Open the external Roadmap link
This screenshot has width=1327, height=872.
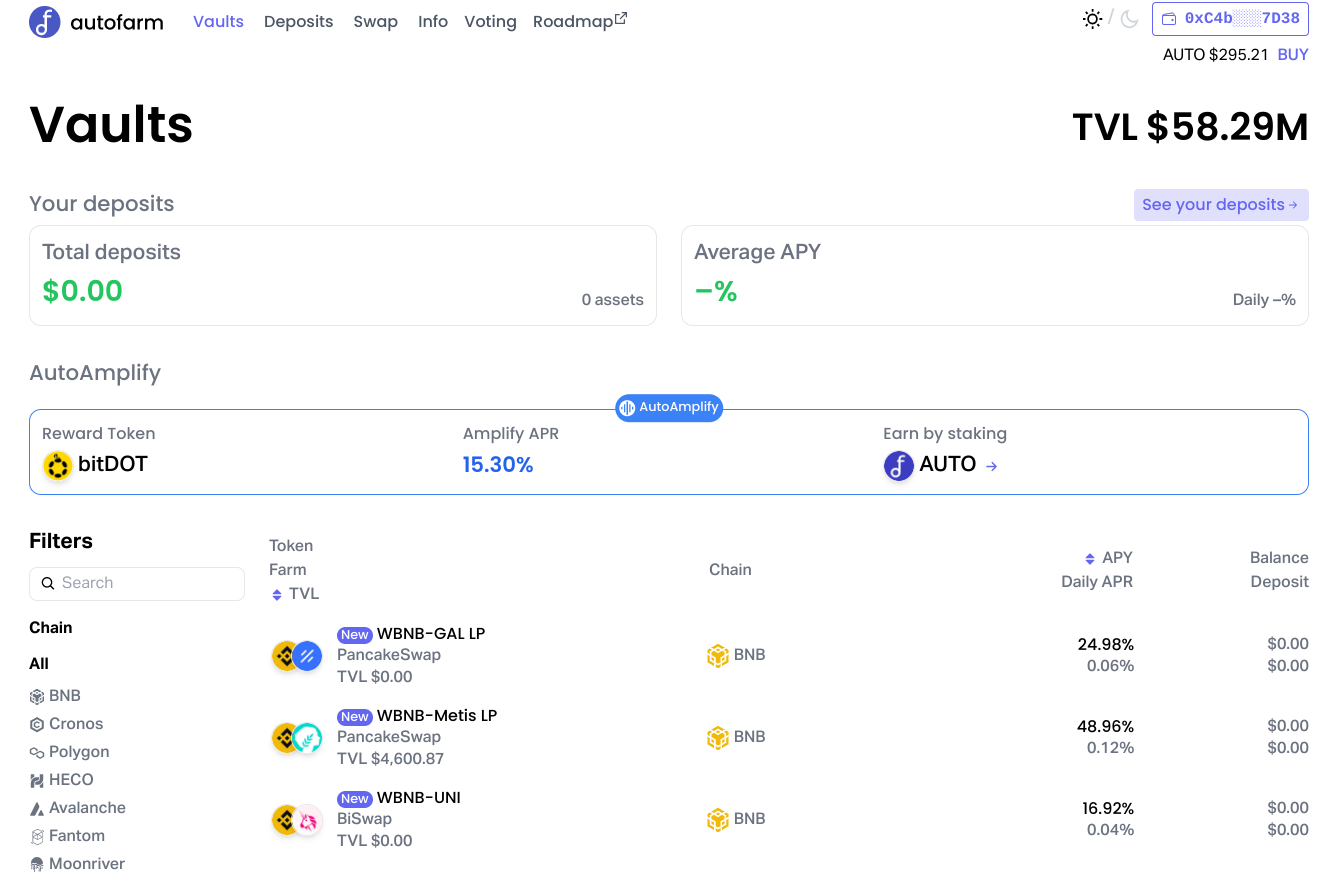[580, 21]
